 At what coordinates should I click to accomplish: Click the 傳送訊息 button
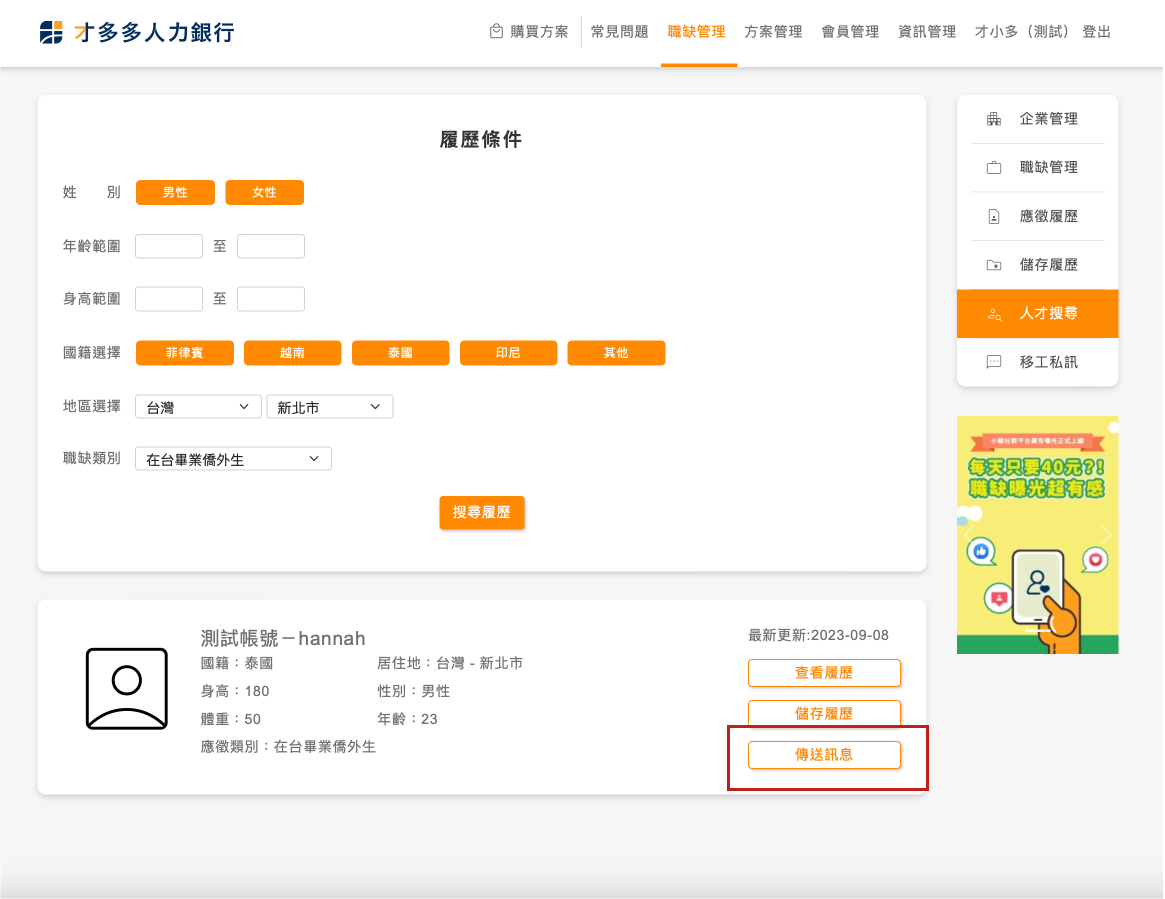coord(824,755)
